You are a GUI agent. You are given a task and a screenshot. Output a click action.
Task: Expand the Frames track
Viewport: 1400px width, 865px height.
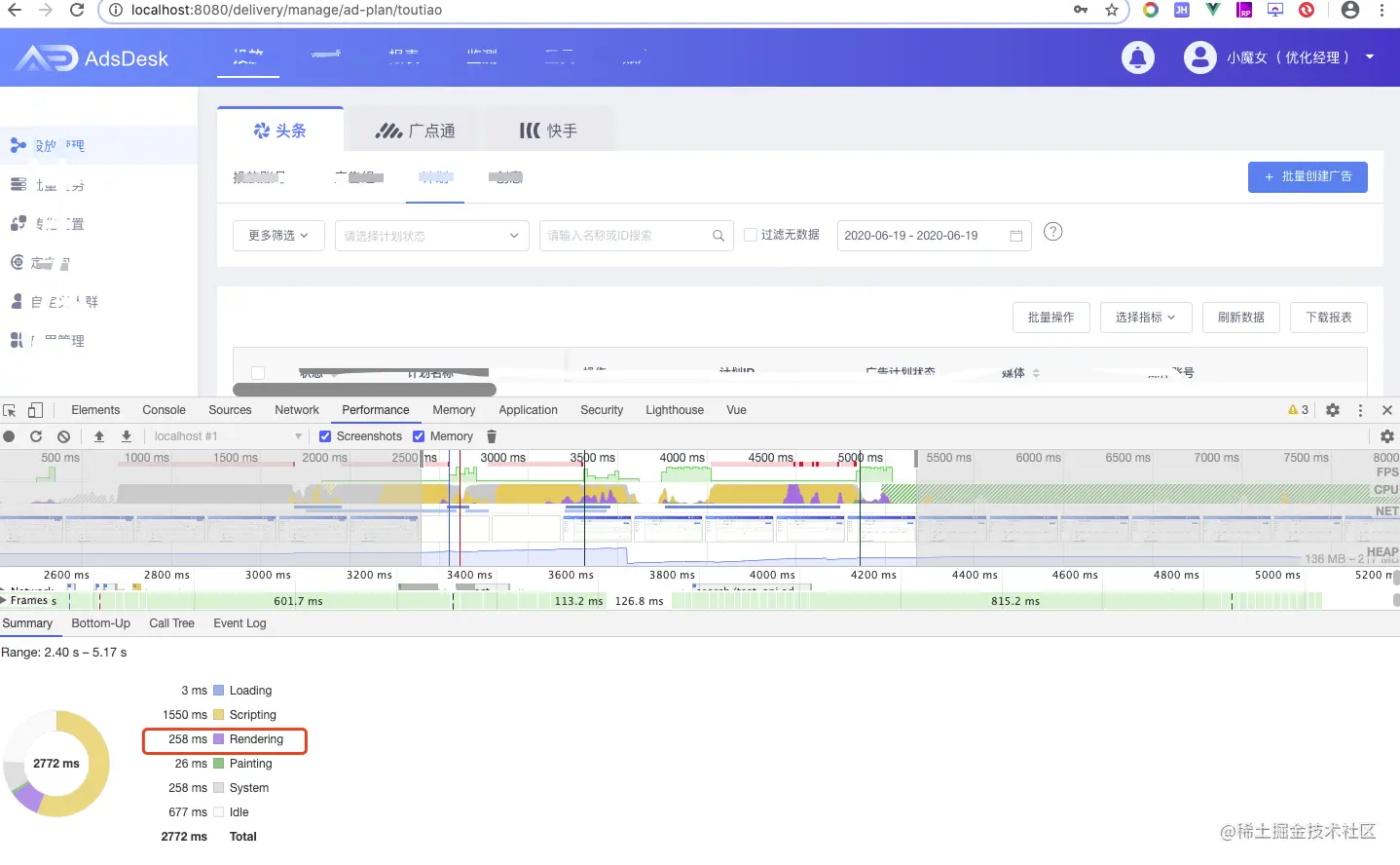(x=4, y=601)
